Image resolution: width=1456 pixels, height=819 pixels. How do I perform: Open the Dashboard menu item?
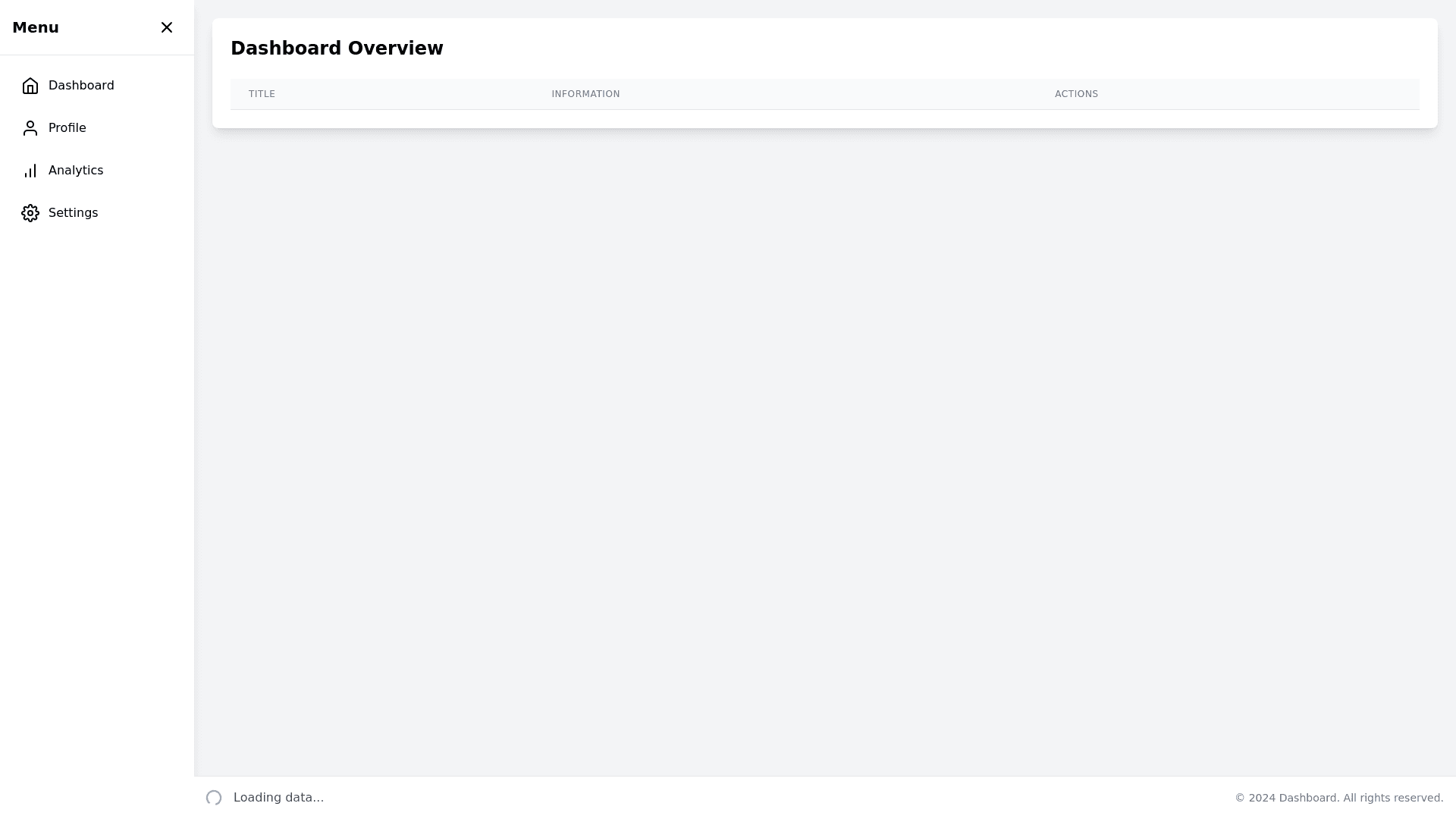click(x=81, y=86)
